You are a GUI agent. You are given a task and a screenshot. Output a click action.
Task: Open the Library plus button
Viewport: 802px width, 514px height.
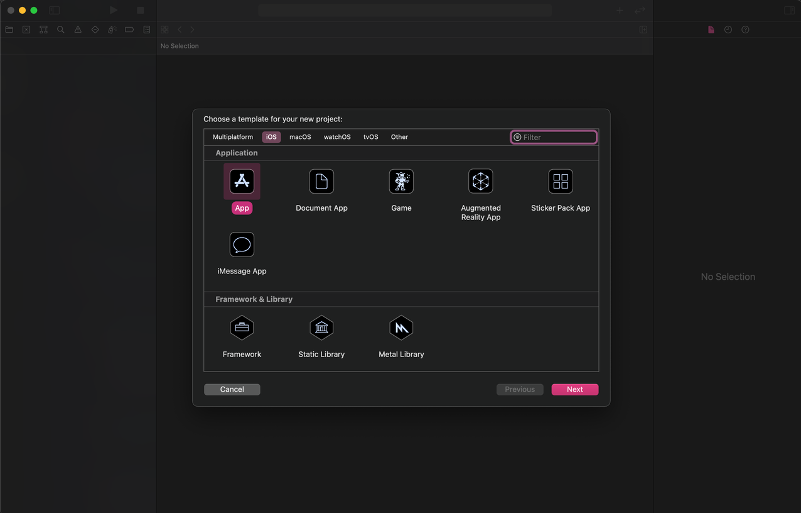point(619,10)
